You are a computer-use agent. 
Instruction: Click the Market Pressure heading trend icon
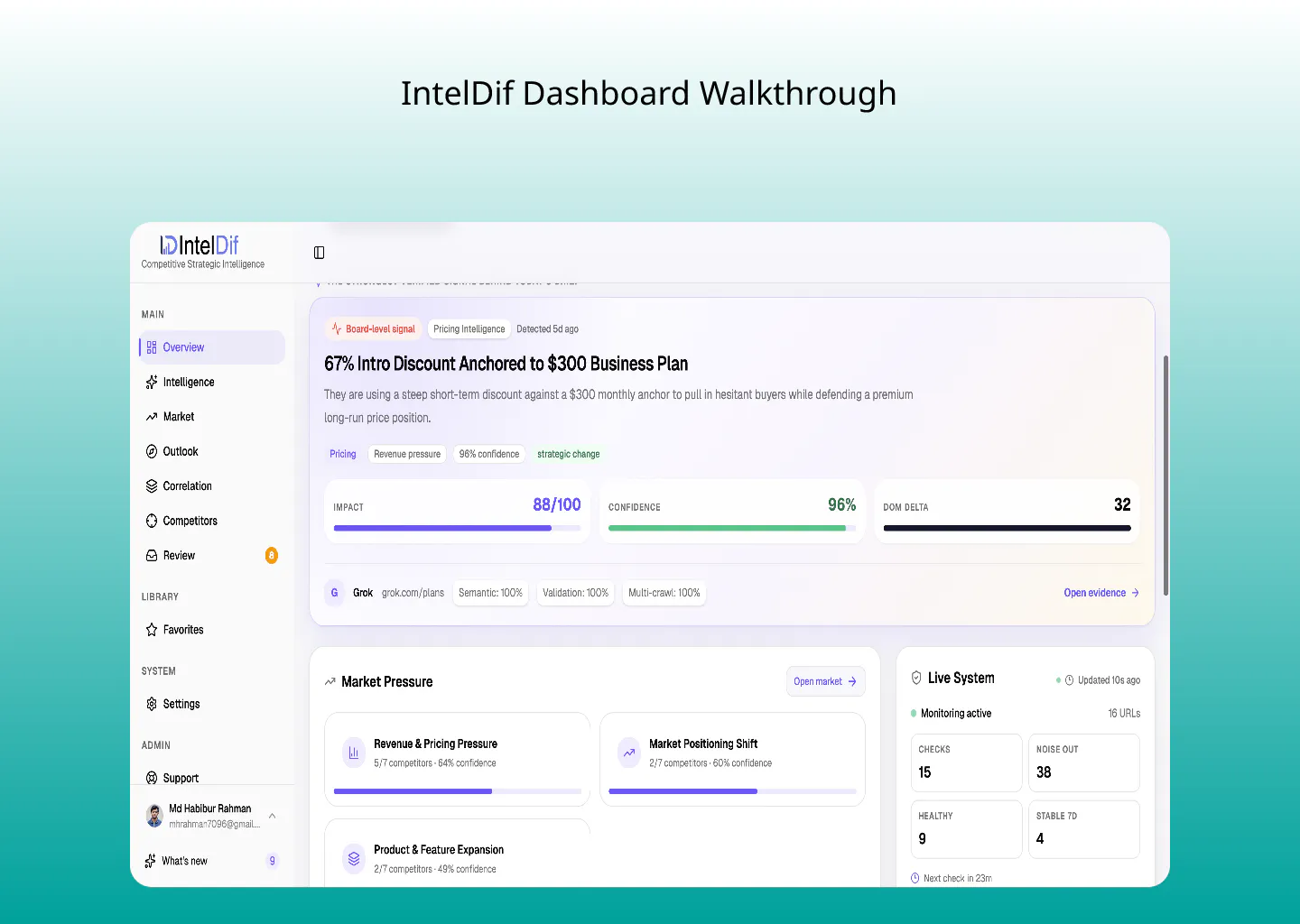[x=330, y=682]
